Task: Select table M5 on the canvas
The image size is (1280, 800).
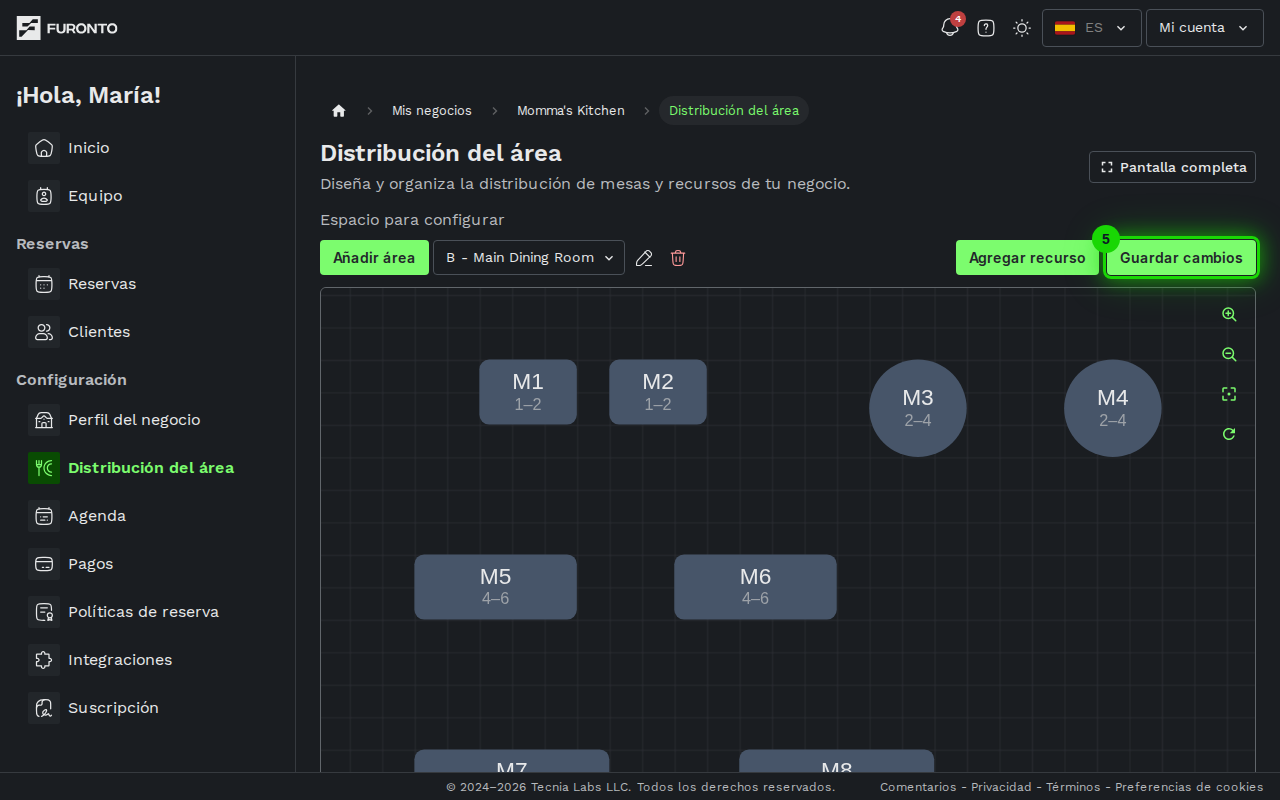Action: click(x=496, y=587)
